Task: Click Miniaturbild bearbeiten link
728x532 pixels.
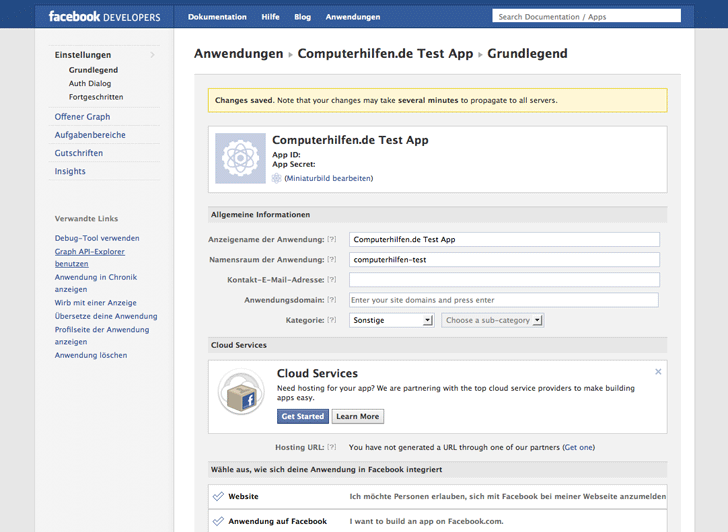Action: pyautogui.click(x=329, y=178)
